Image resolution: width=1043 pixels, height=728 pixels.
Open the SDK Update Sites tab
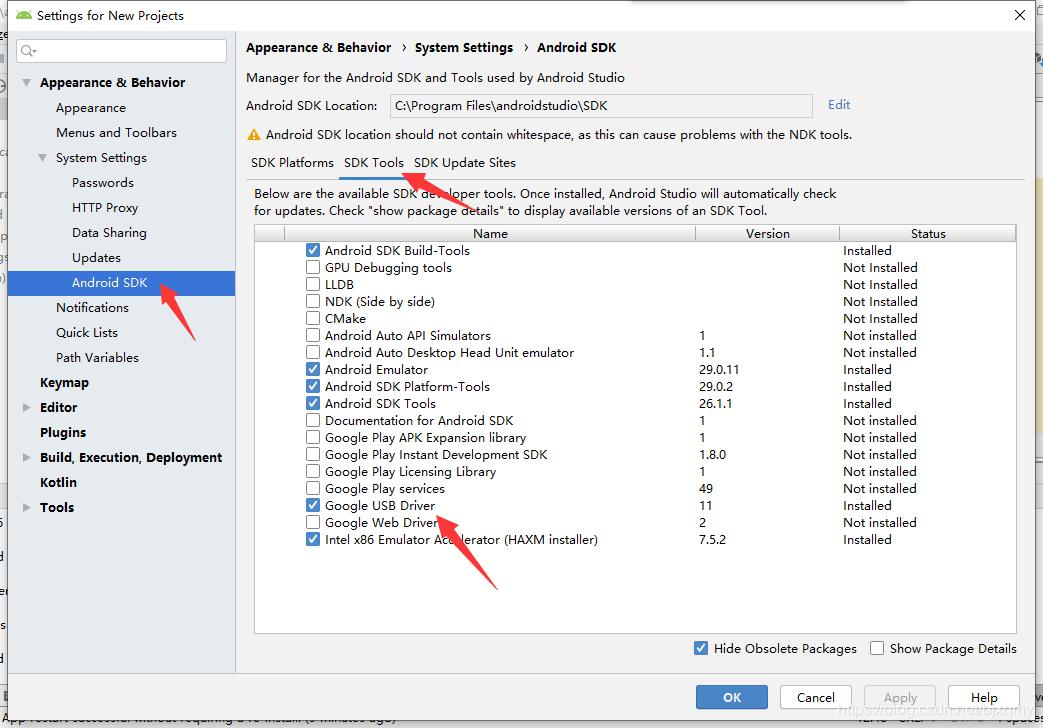click(465, 163)
